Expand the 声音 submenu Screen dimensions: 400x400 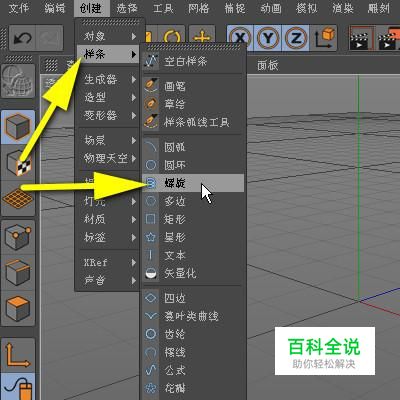coord(108,280)
